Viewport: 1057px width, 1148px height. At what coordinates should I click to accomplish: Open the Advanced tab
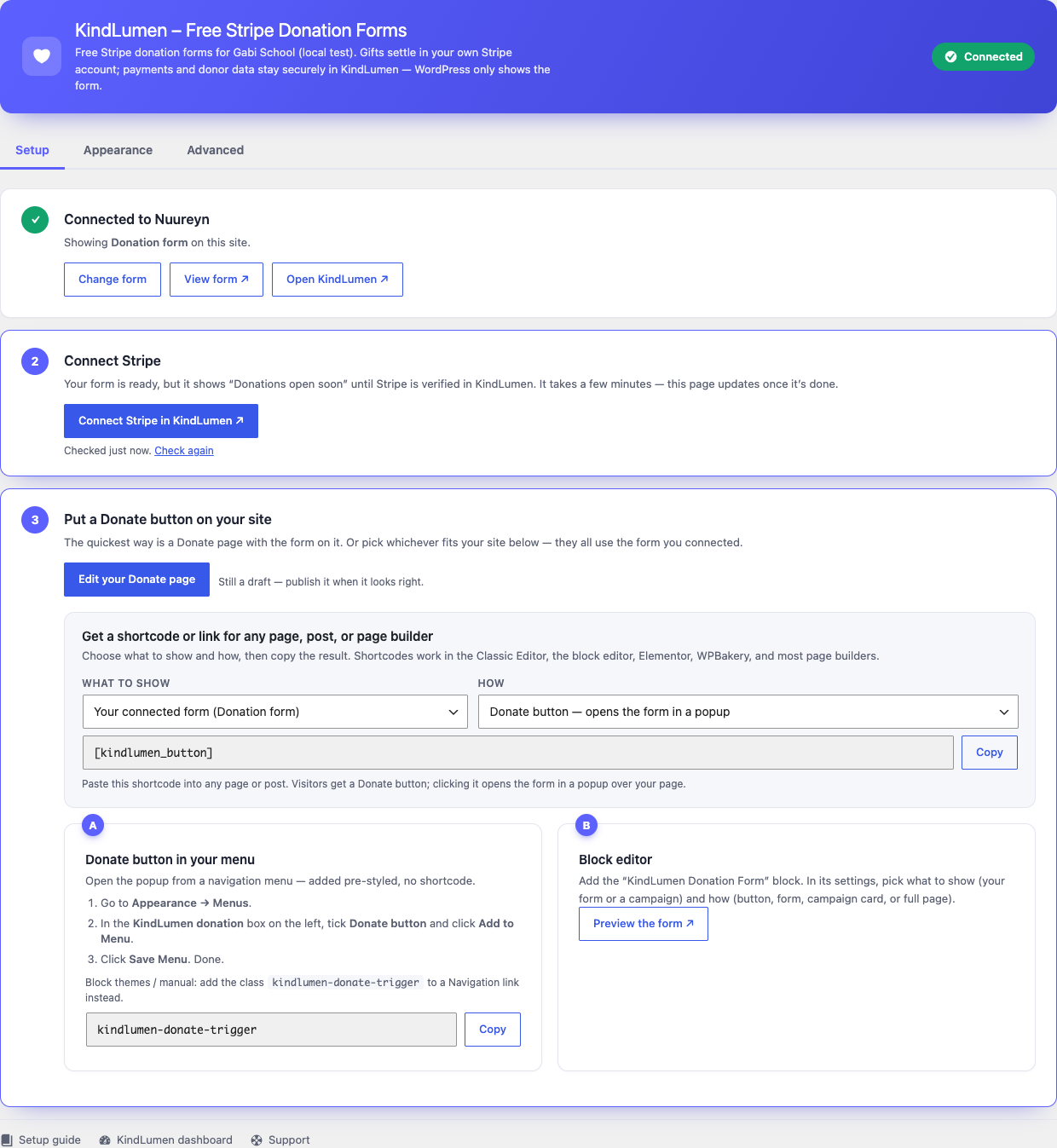coord(216,150)
